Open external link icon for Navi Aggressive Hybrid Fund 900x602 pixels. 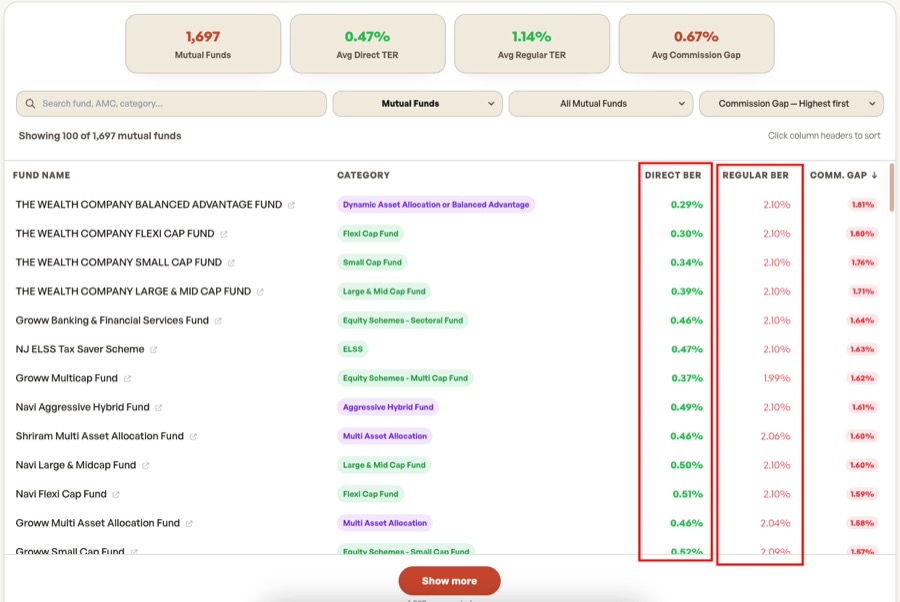pos(158,407)
